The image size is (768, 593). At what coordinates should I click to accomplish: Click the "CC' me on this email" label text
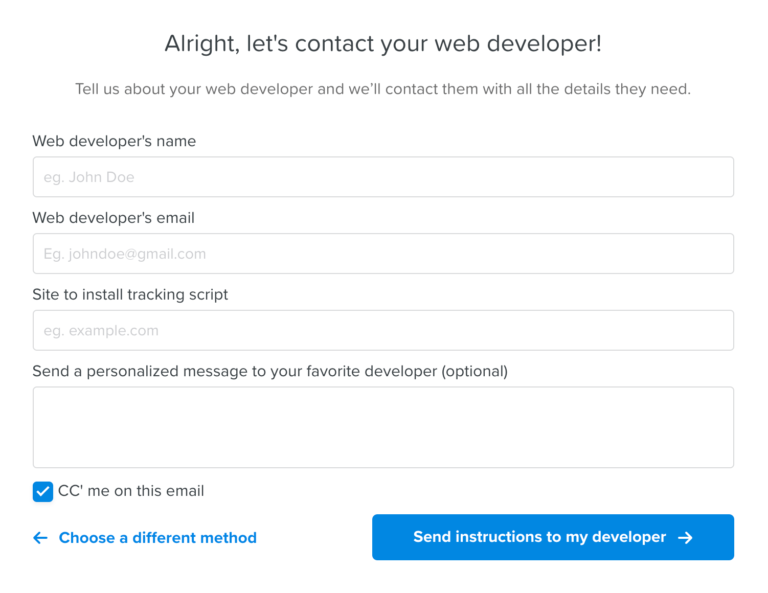point(131,491)
